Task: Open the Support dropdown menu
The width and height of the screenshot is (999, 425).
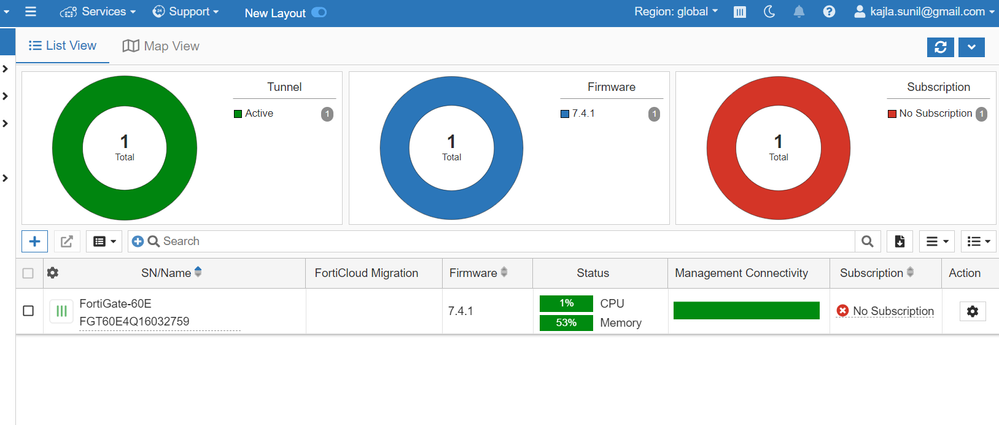Action: 185,11
